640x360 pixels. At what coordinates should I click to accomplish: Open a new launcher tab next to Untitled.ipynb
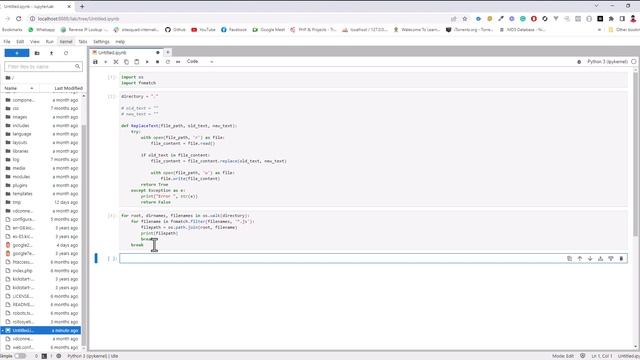(x=168, y=52)
